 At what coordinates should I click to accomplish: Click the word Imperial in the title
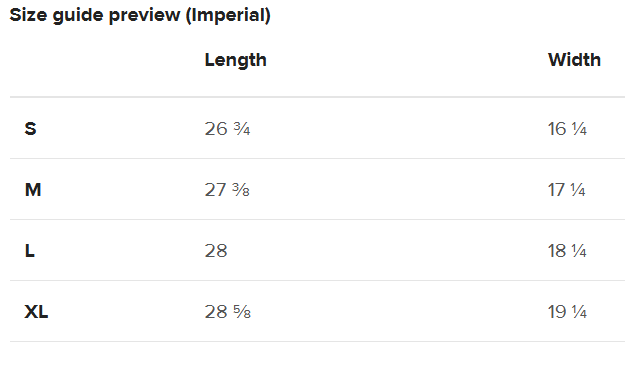click(x=228, y=16)
